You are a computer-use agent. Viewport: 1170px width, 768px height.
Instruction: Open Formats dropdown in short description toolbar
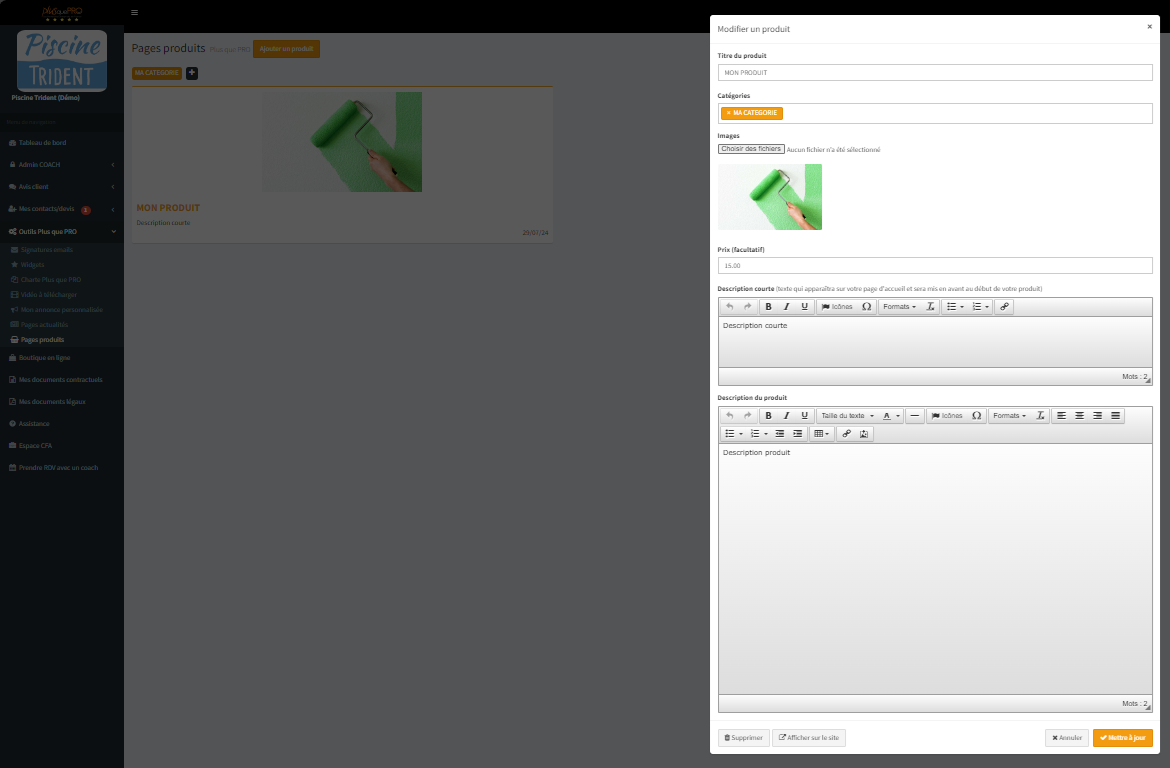pyautogui.click(x=899, y=306)
